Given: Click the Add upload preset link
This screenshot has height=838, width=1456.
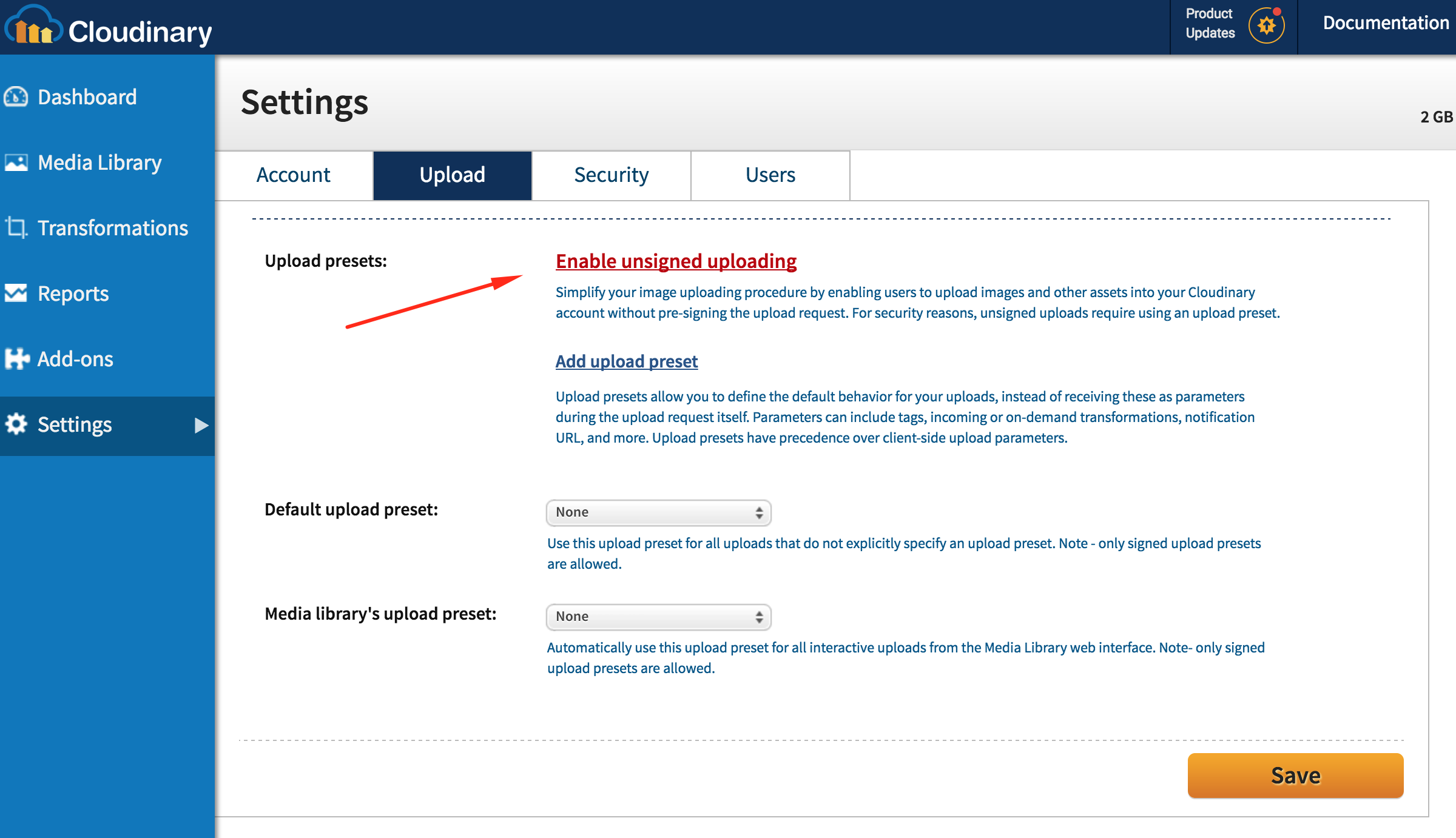Looking at the screenshot, I should pyautogui.click(x=627, y=361).
